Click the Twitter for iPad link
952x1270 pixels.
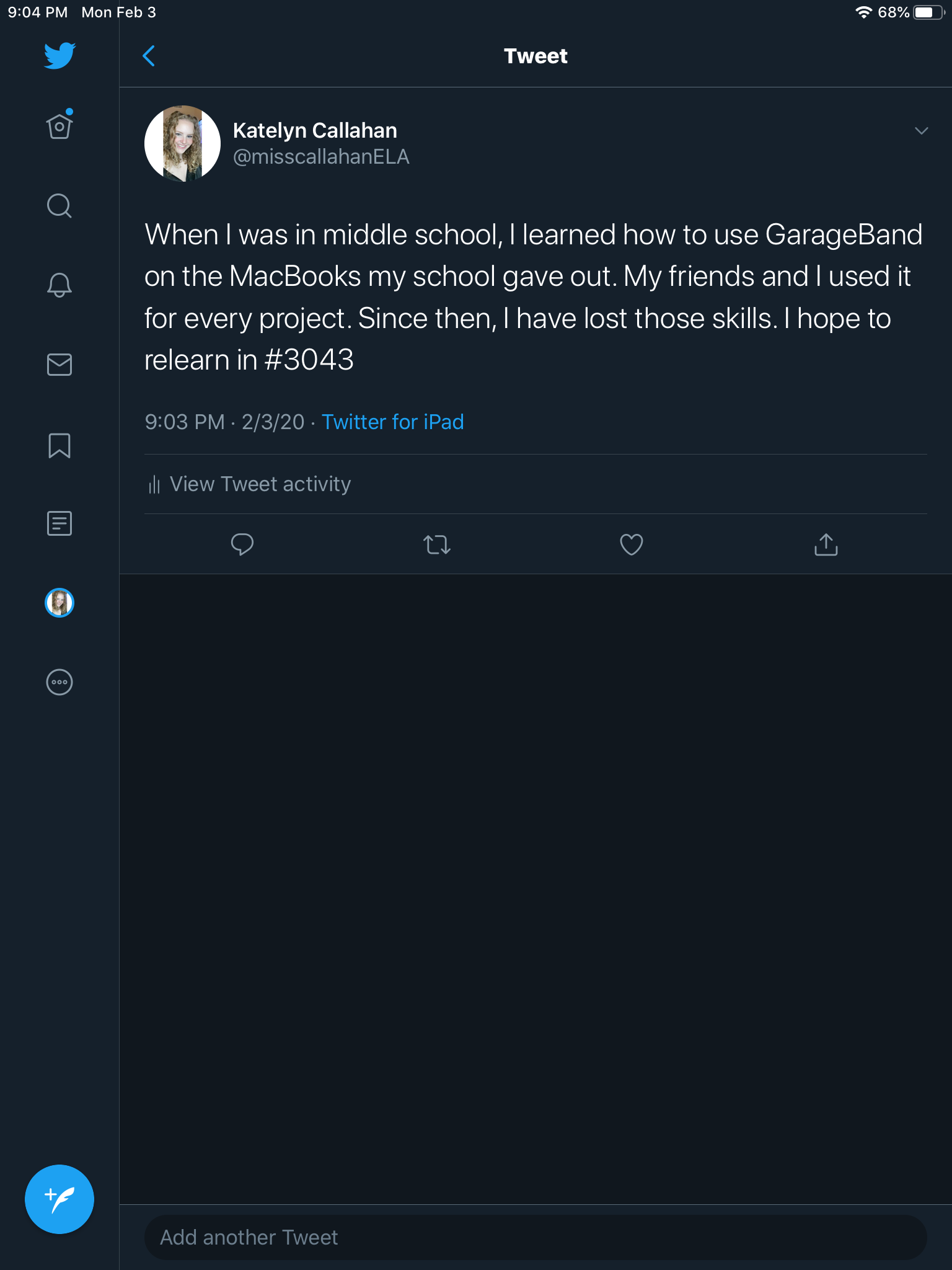(x=392, y=422)
